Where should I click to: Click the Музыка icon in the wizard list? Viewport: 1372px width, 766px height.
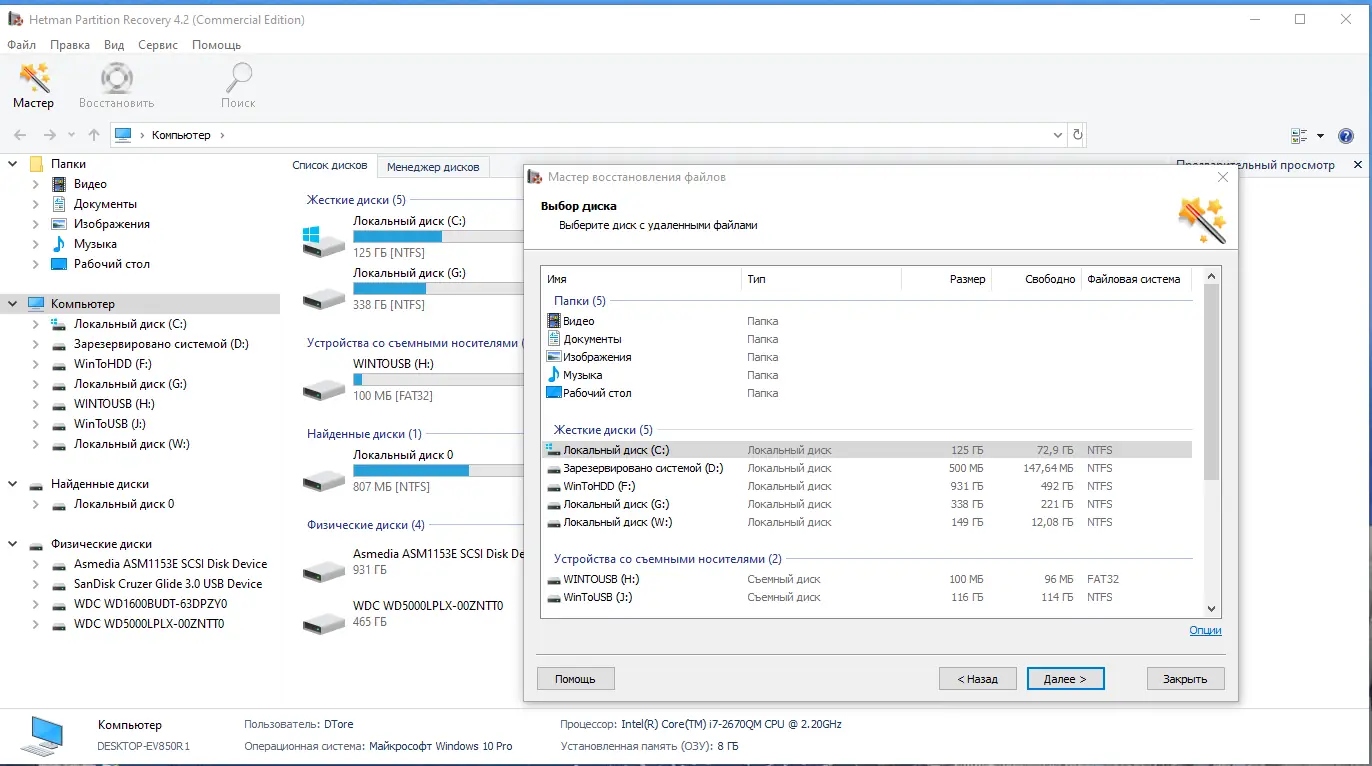tap(555, 375)
